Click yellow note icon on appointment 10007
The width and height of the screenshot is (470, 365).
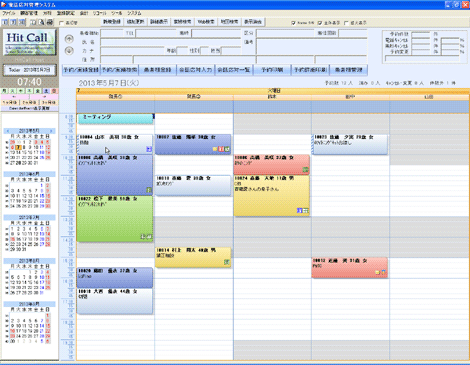(215, 149)
